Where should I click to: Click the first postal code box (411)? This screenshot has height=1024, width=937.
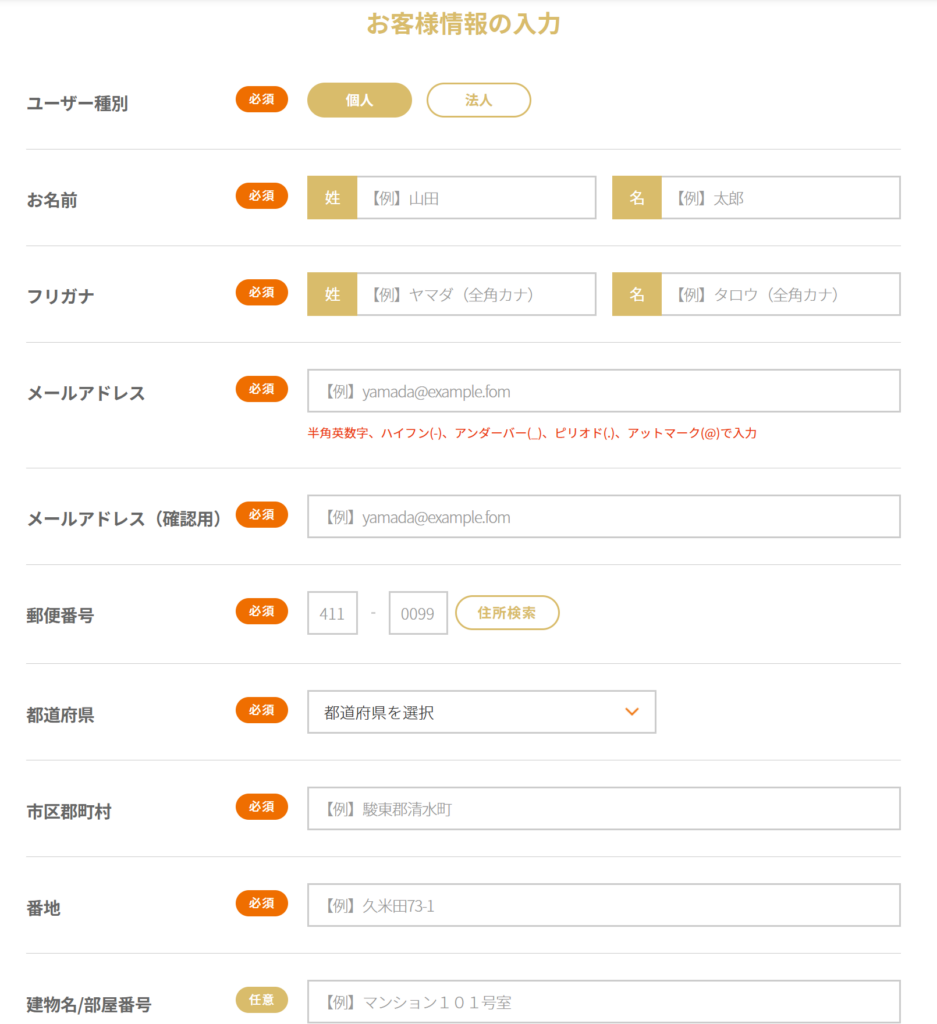(x=332, y=613)
